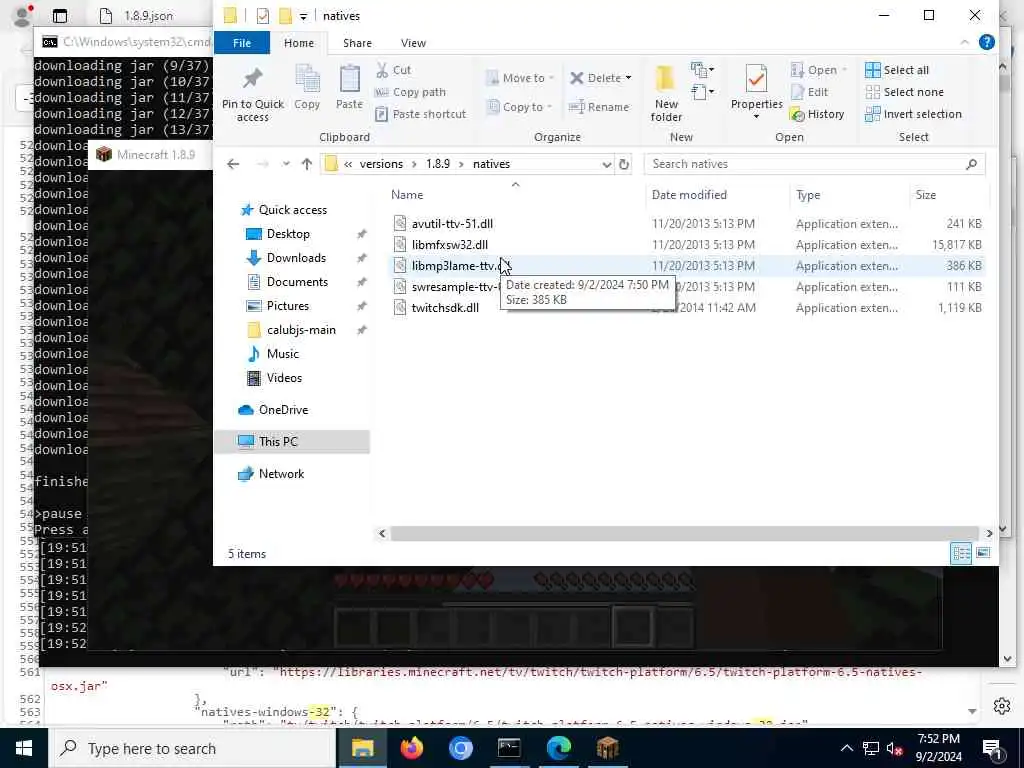Open the File ribbon tab

coord(242,43)
